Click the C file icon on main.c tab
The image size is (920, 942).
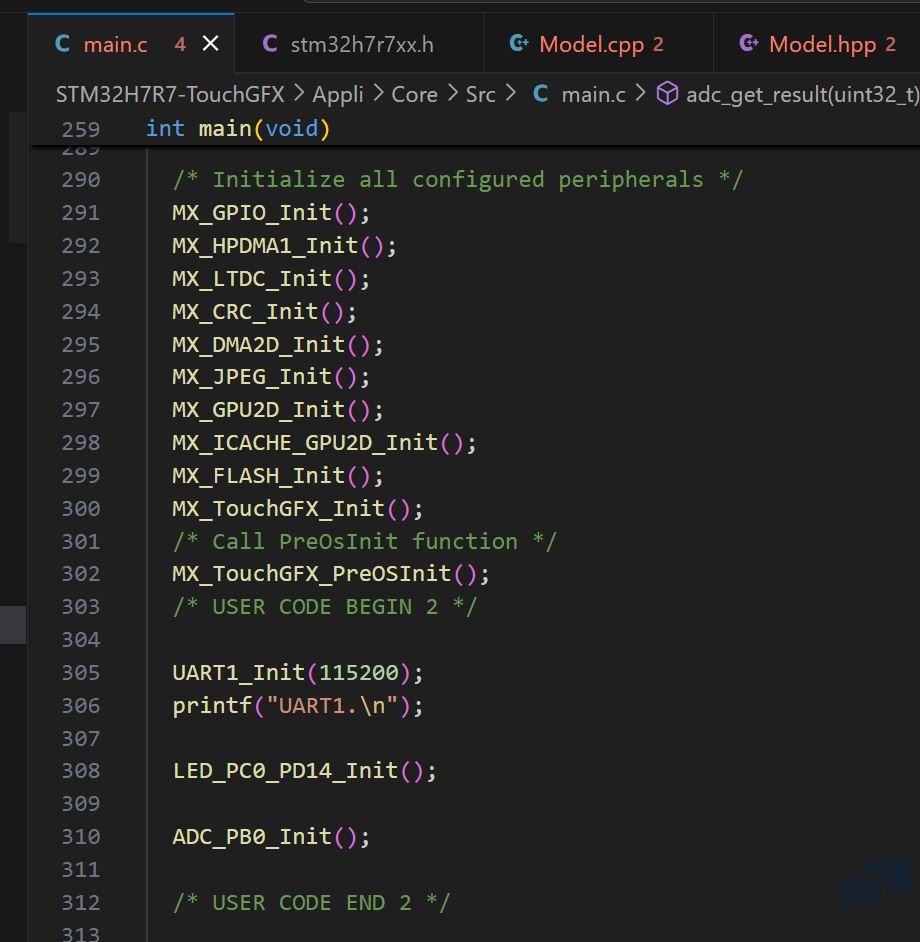62,44
